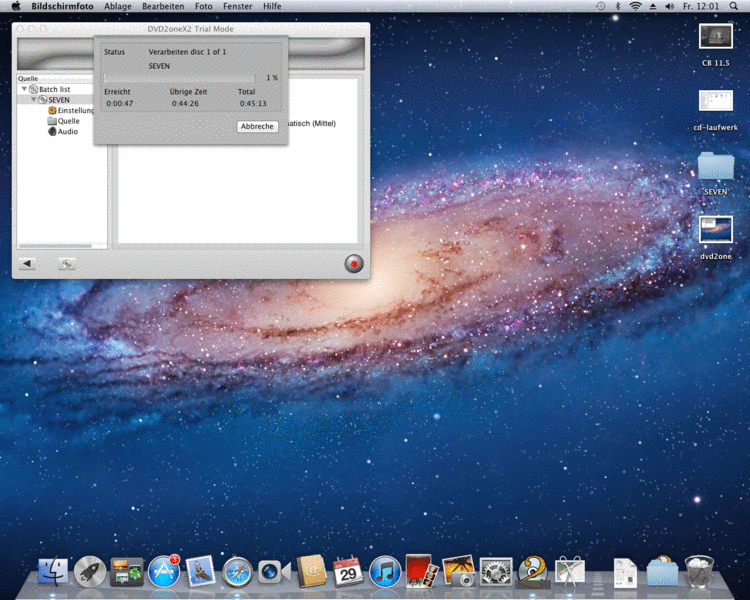Open the Bearbeiten menu
The image size is (750, 600).
(x=163, y=6)
